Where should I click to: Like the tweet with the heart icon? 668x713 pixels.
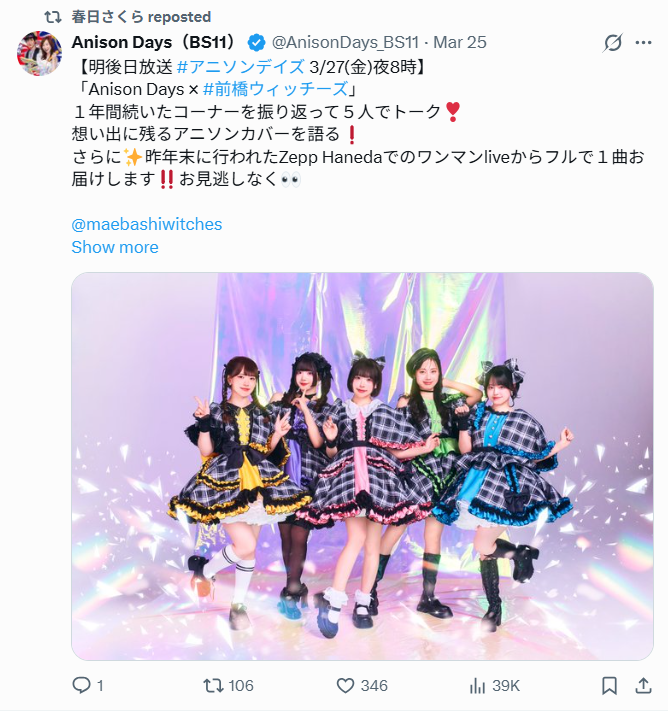click(x=345, y=686)
